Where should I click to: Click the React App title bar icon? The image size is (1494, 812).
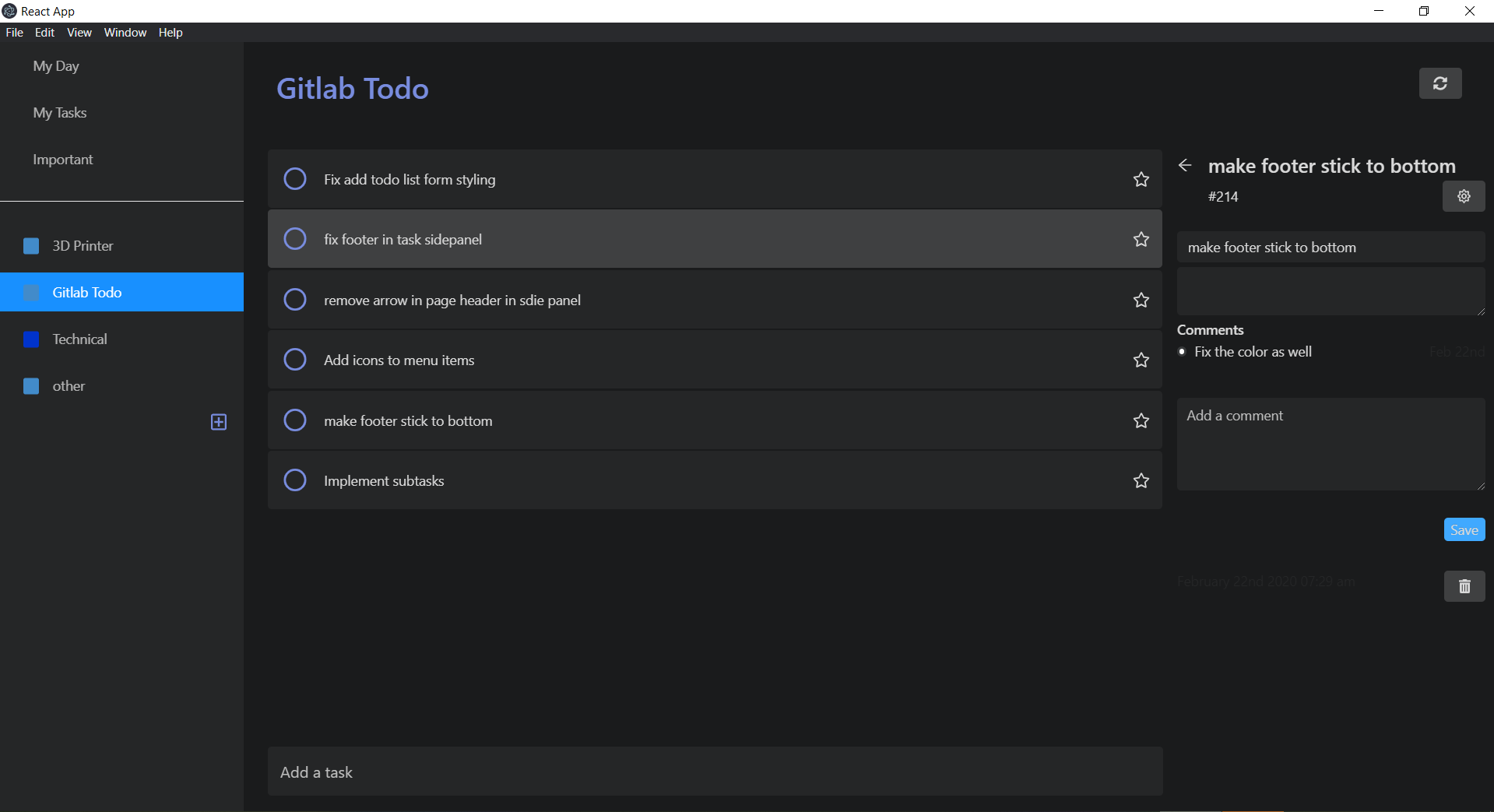click(9, 11)
